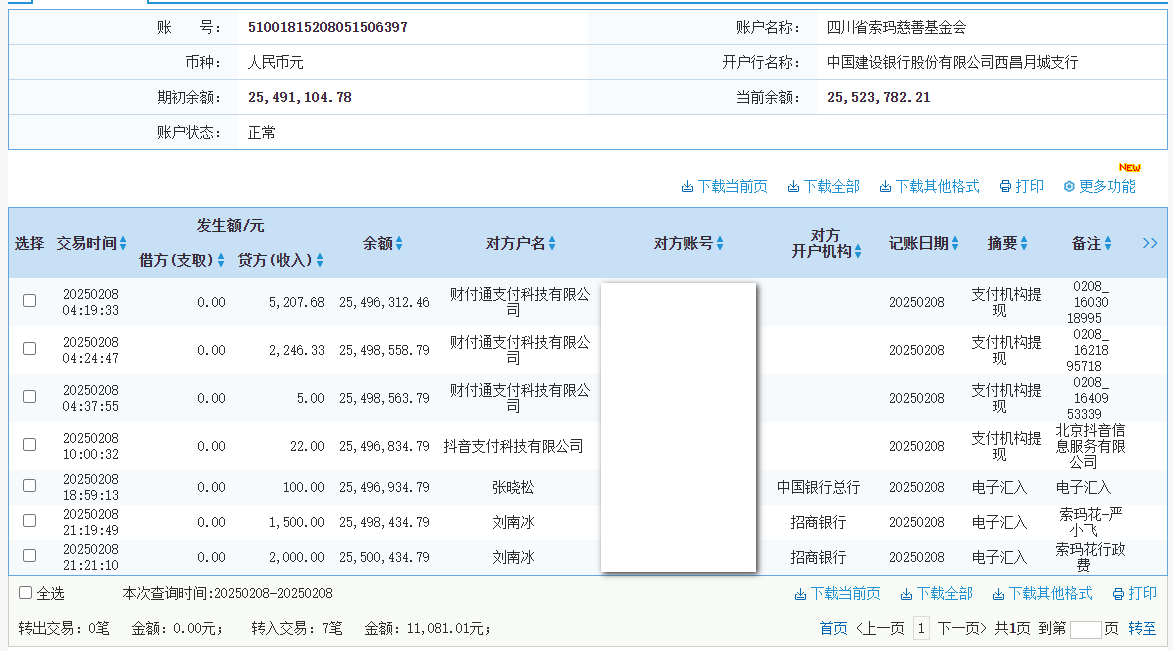Viewport: 1173px width, 651px height.
Task: Sort by 对方户名 column arrows
Action: coord(552,243)
